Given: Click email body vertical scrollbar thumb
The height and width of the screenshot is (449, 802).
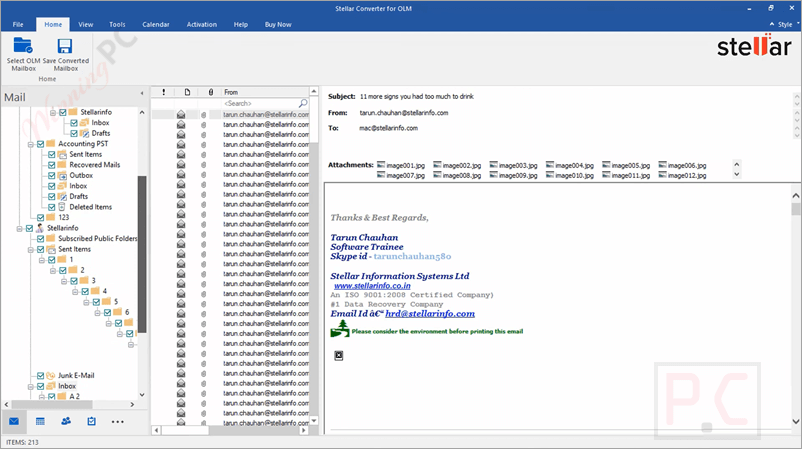Looking at the screenshot, I should pos(795,209).
